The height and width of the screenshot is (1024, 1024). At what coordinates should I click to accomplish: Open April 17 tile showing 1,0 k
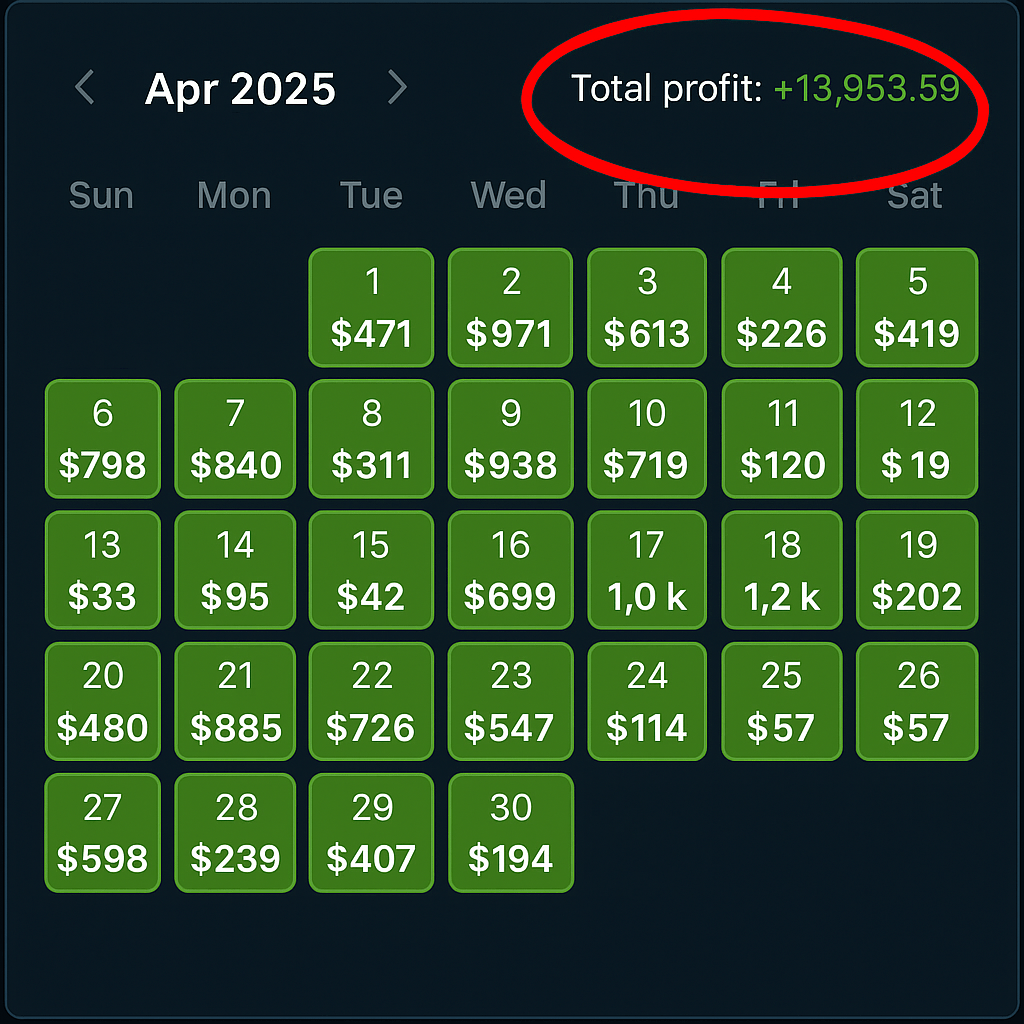pyautogui.click(x=647, y=570)
